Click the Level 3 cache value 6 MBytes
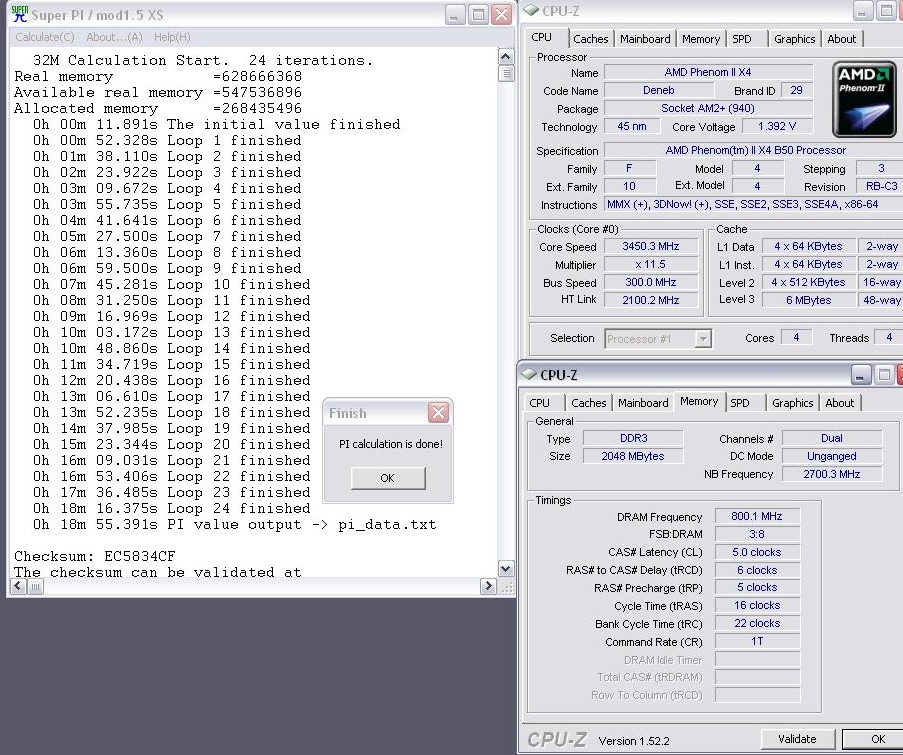The image size is (903, 755). pos(809,300)
